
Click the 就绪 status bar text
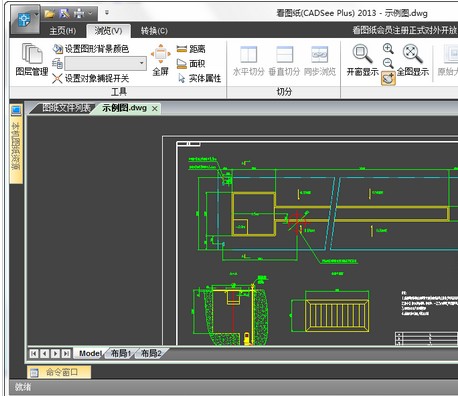coord(23,387)
